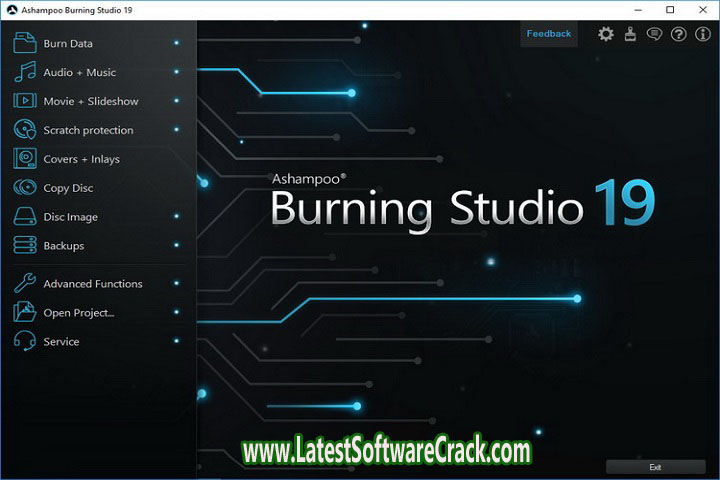The height and width of the screenshot is (480, 720).
Task: Click the Advanced Functions wrench icon
Action: click(25, 283)
